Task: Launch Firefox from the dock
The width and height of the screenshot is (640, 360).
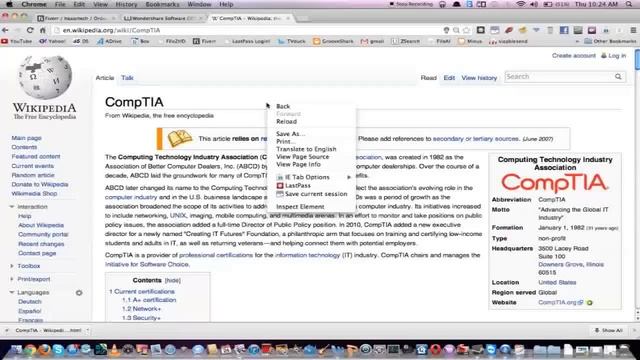Action: click(44, 349)
